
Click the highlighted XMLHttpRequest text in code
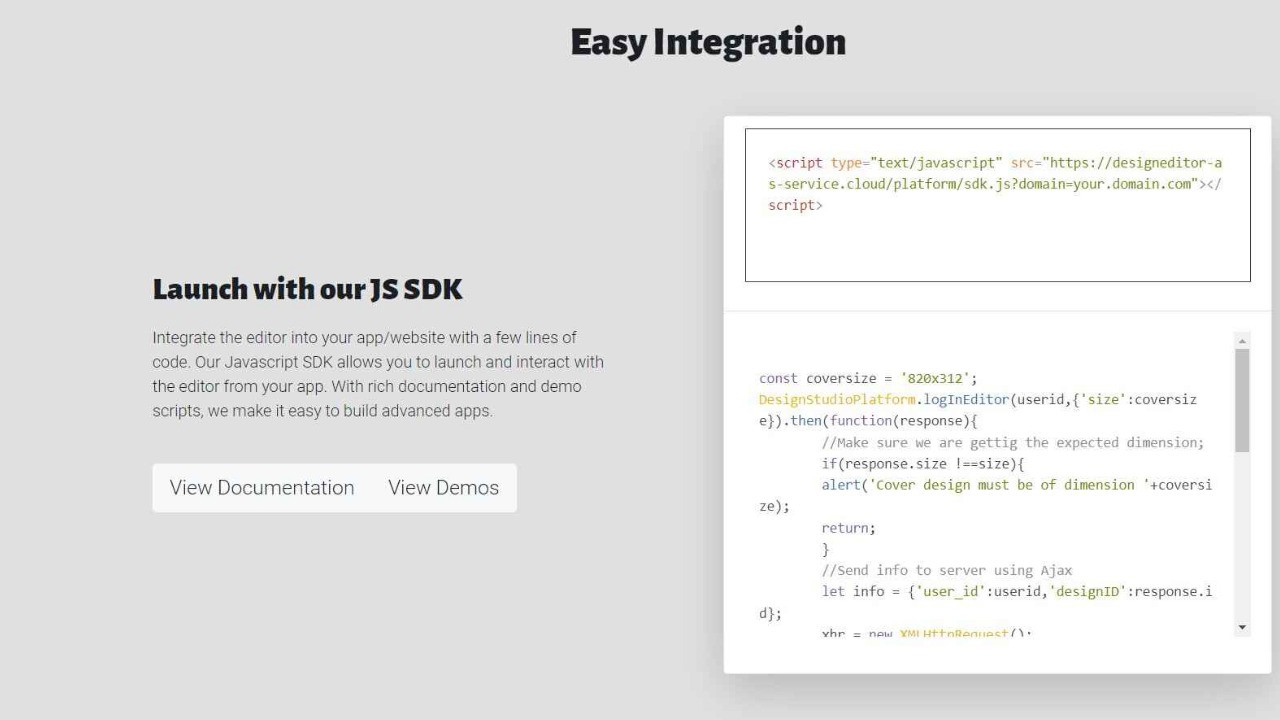(953, 633)
